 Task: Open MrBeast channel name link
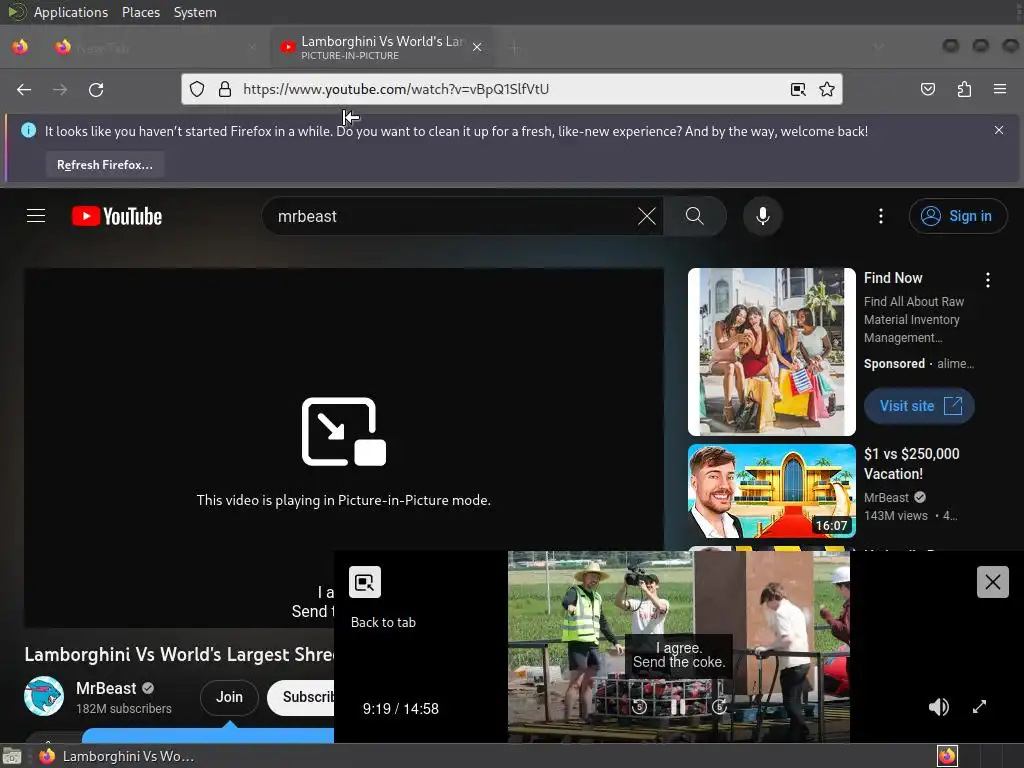pos(106,688)
